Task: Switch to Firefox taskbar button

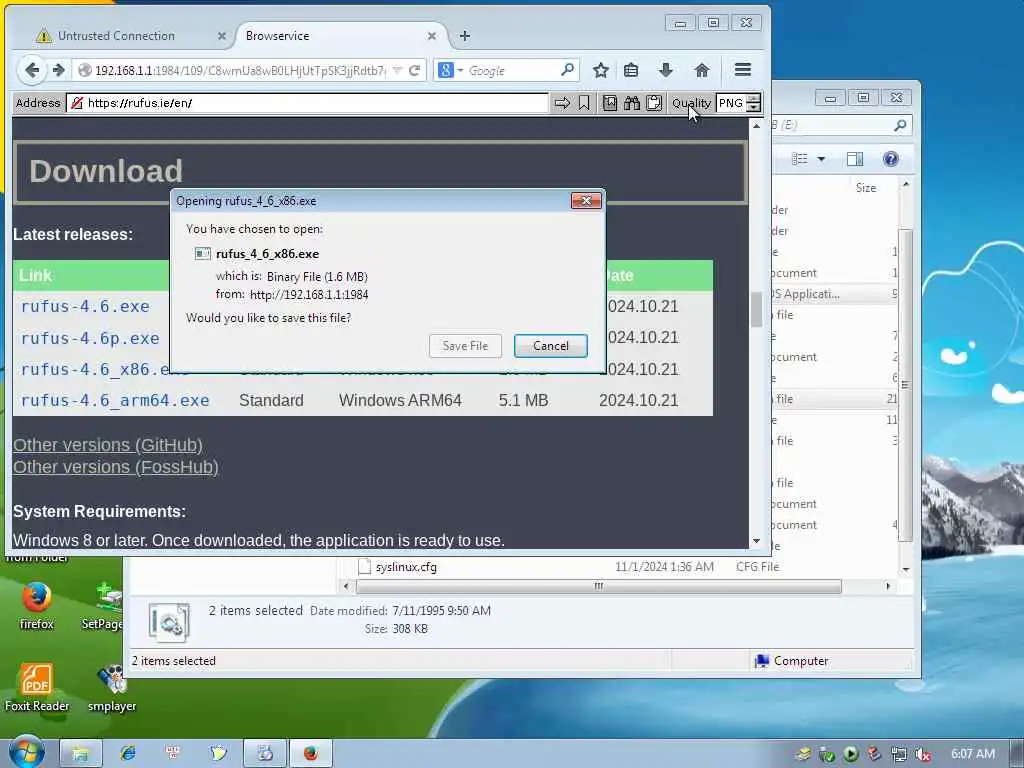Action: tap(311, 754)
